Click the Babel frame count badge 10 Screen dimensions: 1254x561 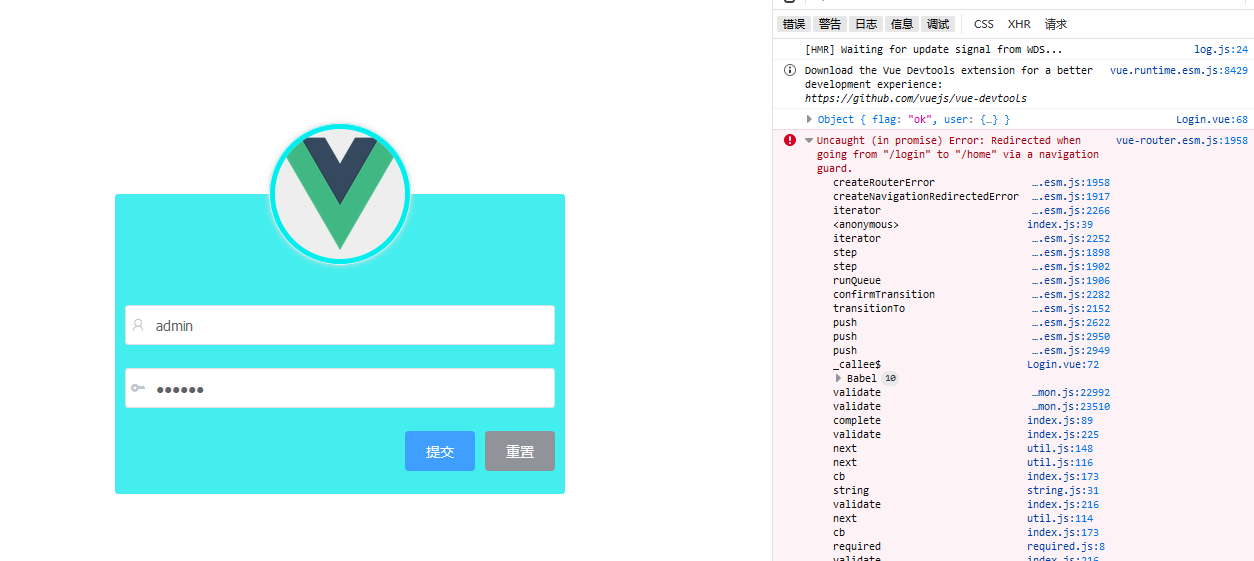tap(889, 378)
